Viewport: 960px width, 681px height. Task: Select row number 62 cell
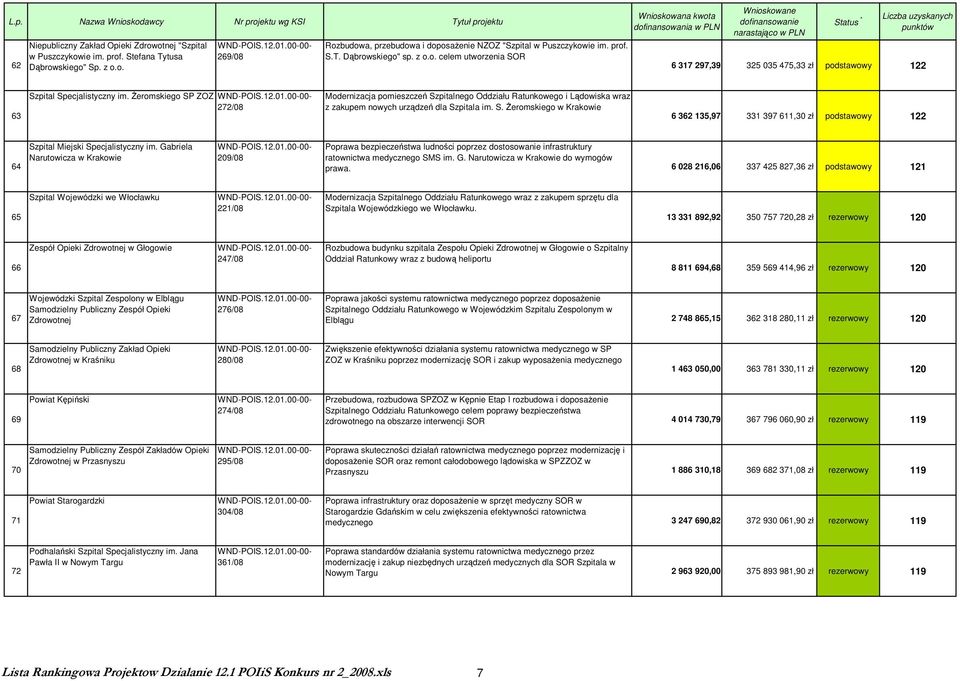(16, 66)
